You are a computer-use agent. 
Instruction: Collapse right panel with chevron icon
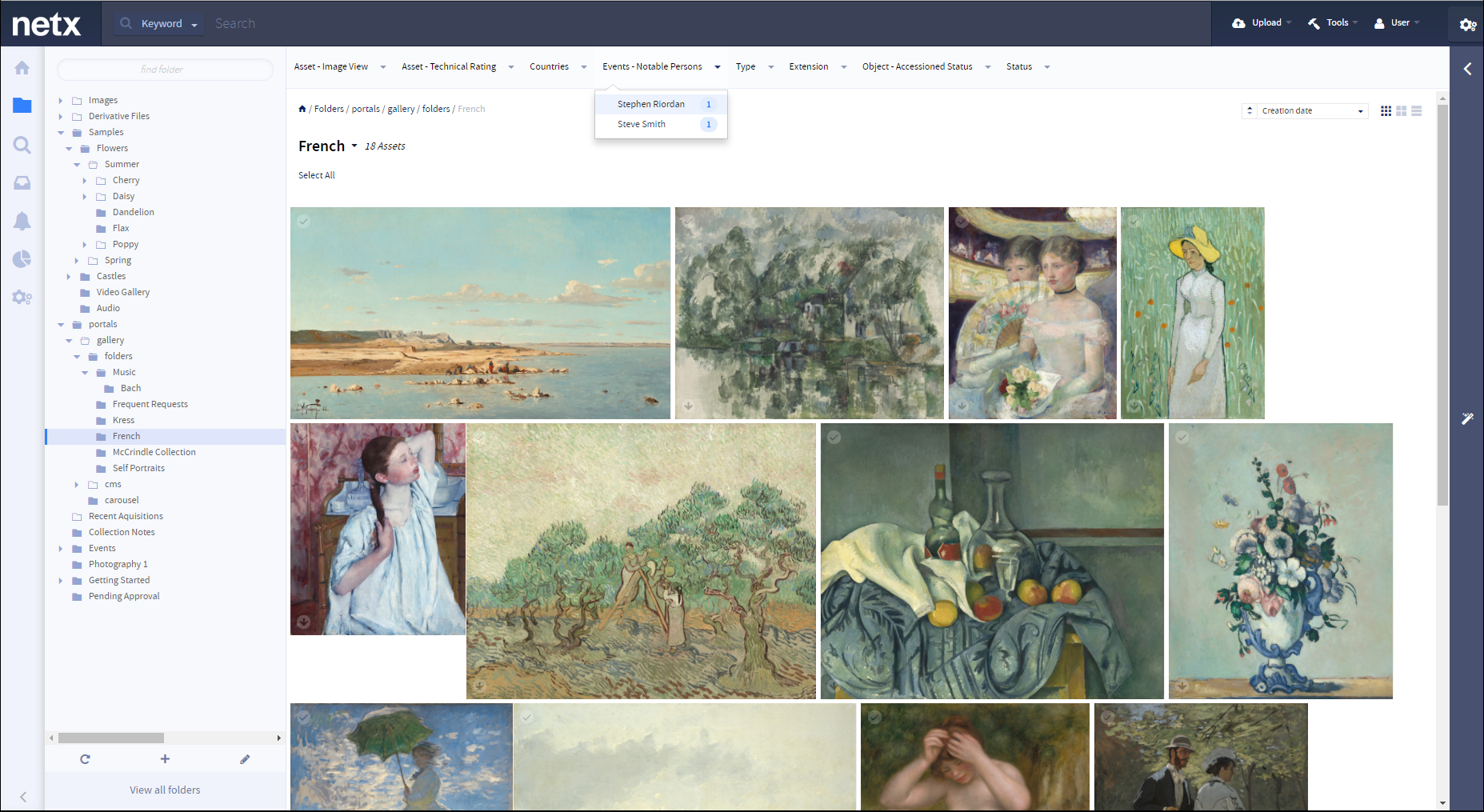point(1467,69)
